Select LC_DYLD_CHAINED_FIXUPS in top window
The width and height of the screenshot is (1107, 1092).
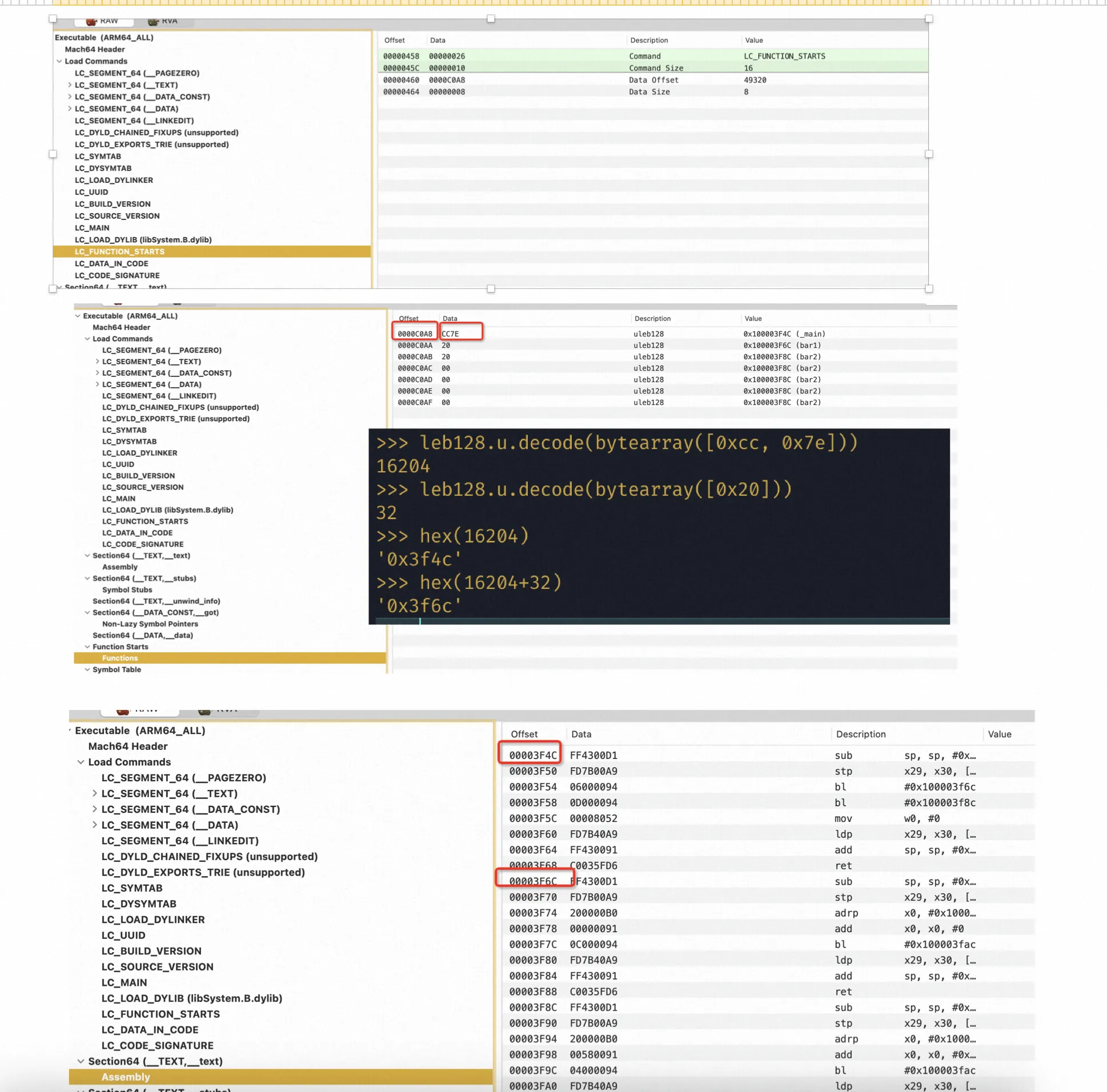tap(157, 133)
